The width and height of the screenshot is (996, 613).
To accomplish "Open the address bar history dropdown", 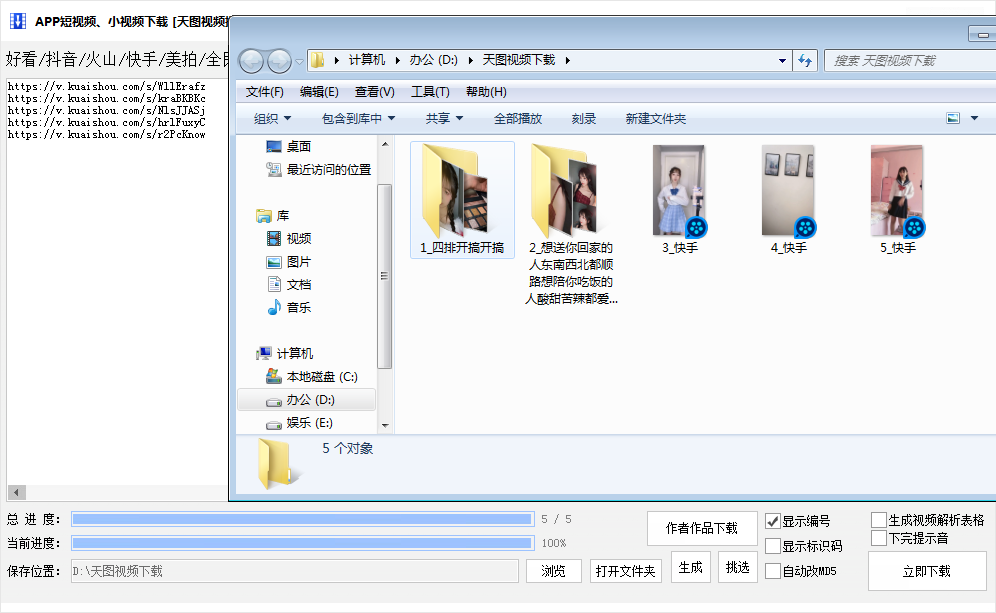I will click(782, 61).
